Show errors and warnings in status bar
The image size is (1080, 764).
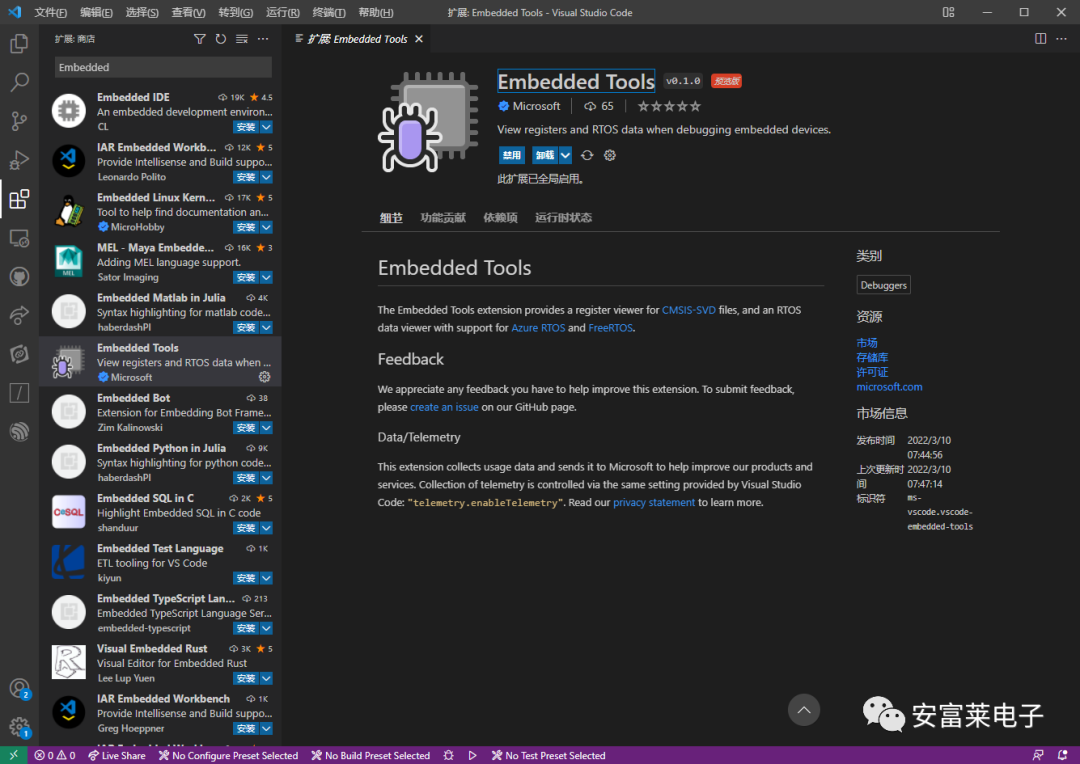[x=55, y=755]
